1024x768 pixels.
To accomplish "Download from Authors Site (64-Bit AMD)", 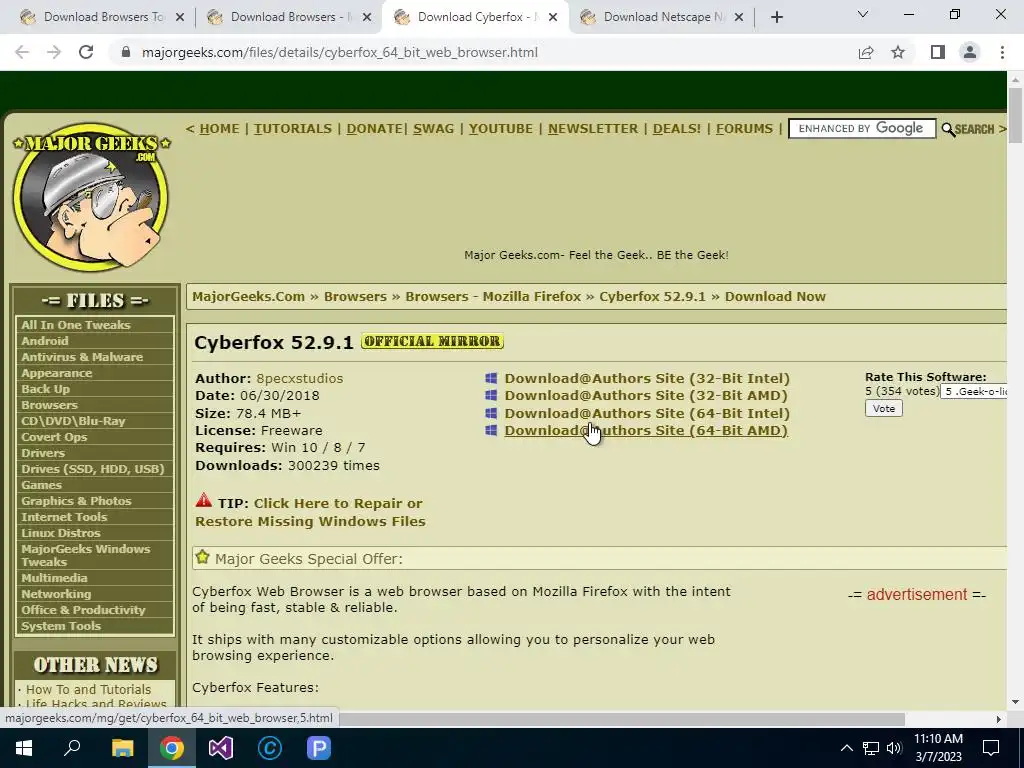I will pos(646,430).
